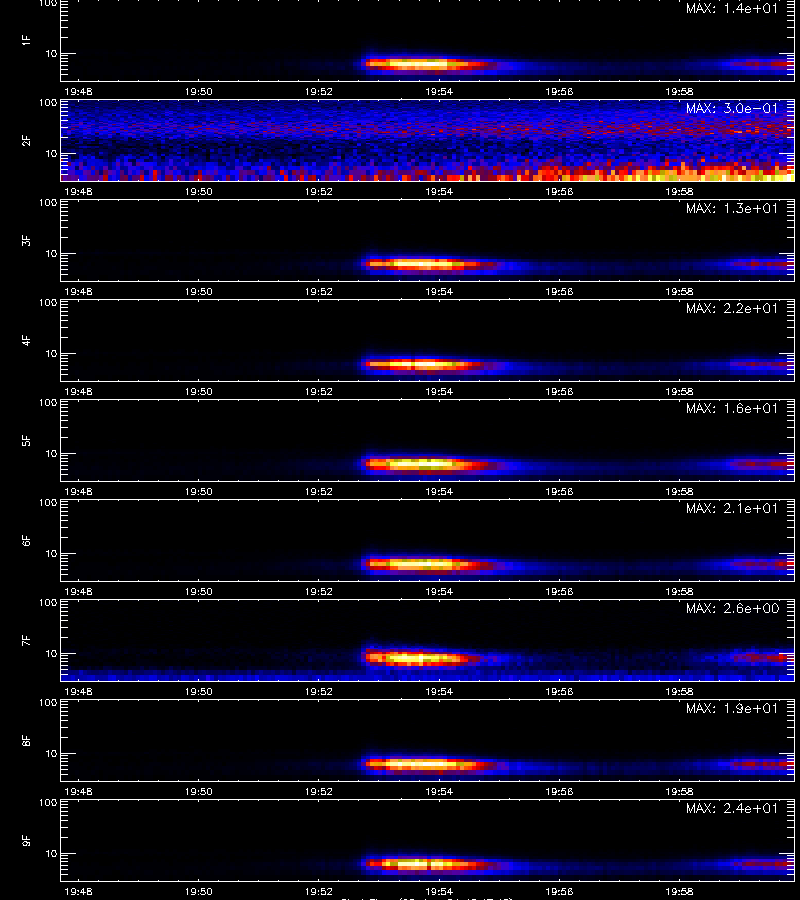This screenshot has height=900, width=800.
Task: Click the 2F panel axis label
Action: (26, 141)
